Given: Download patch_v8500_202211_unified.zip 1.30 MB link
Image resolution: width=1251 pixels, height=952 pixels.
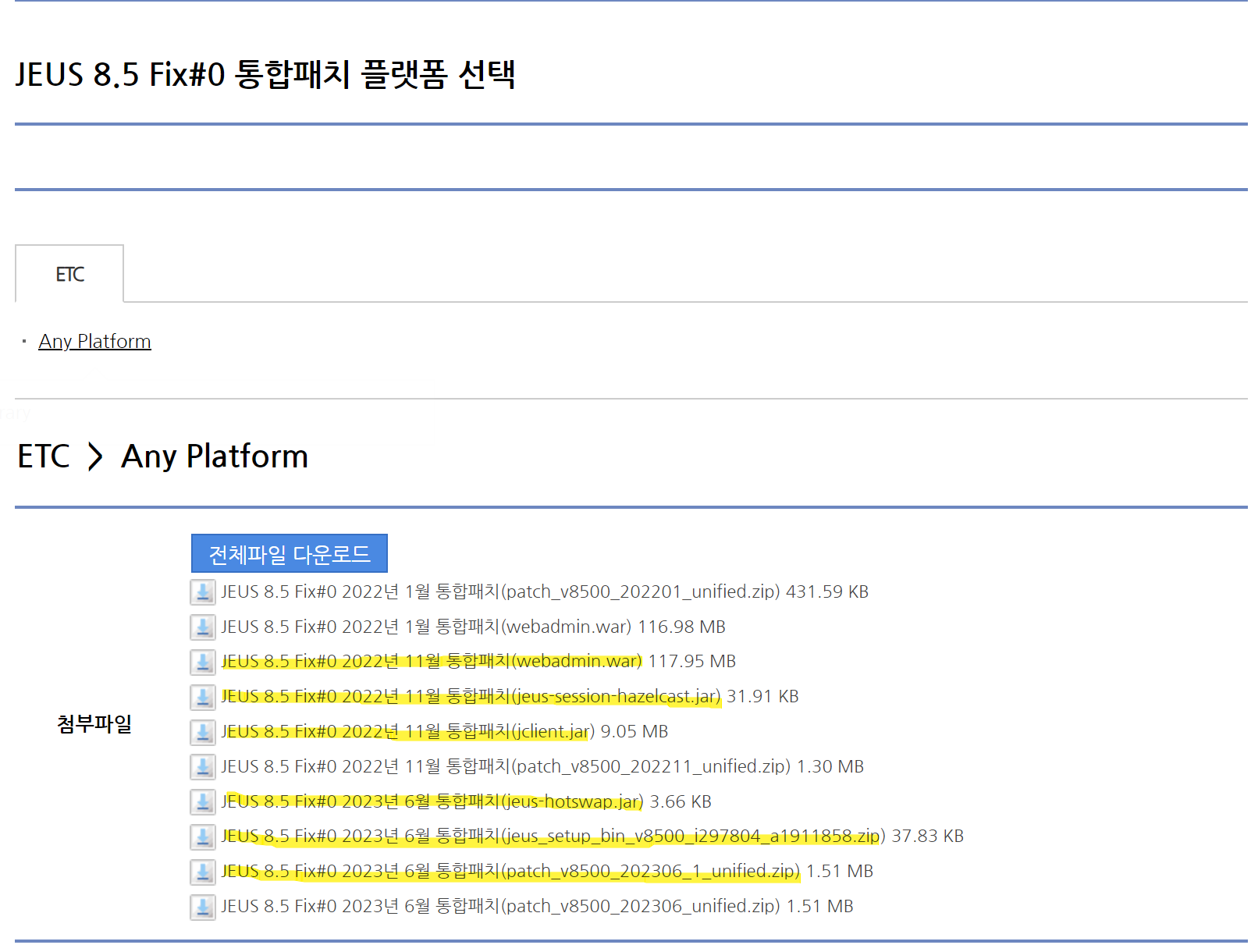Looking at the screenshot, I should tap(542, 767).
